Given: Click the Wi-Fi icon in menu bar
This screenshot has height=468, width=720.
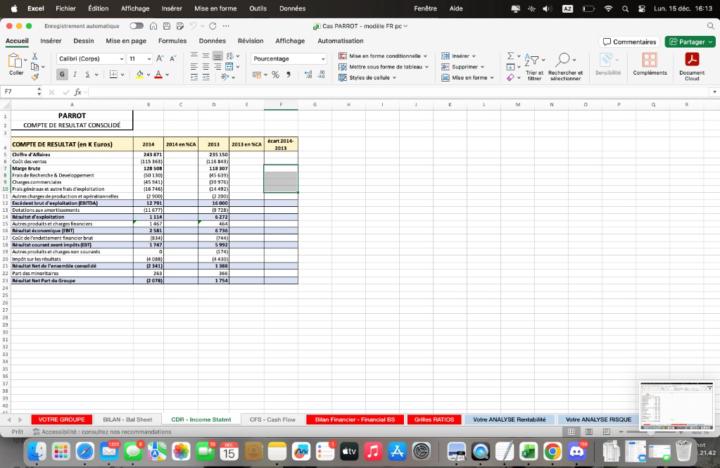Looking at the screenshot, I should [x=608, y=8].
